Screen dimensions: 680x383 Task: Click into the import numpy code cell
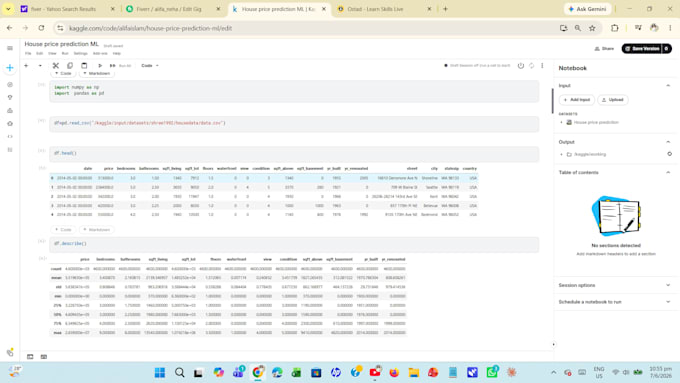[x=294, y=91]
